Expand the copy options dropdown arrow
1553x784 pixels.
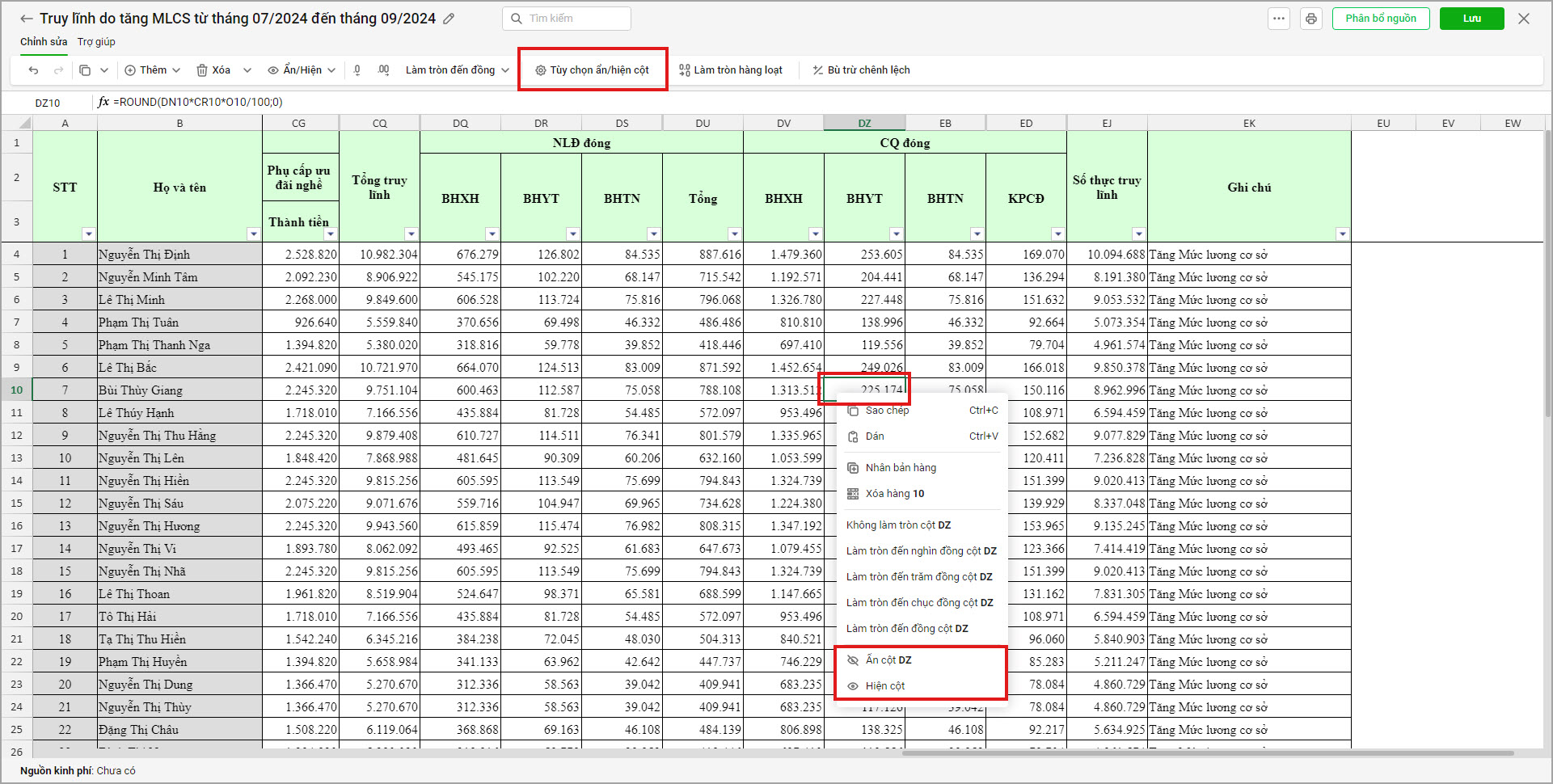click(x=104, y=70)
